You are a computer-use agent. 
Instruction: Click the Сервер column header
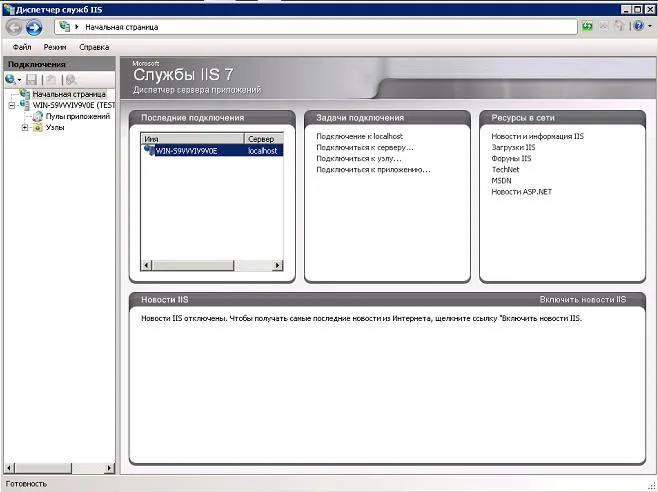point(264,139)
